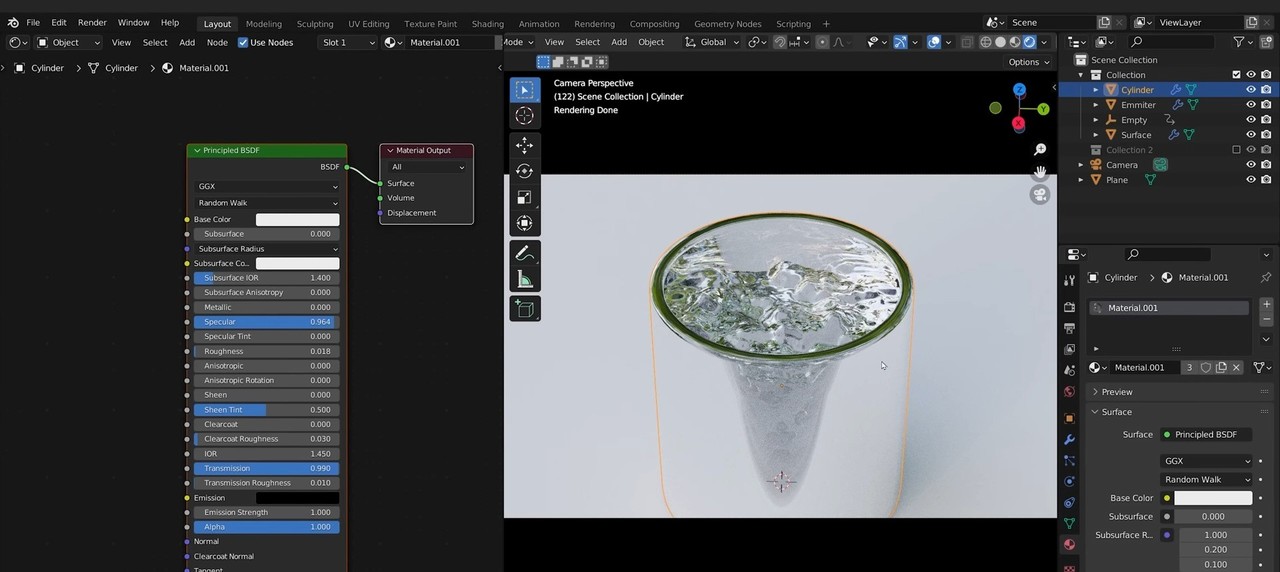The height and width of the screenshot is (572, 1280).
Task: Select the Add Cube tool
Action: (524, 308)
